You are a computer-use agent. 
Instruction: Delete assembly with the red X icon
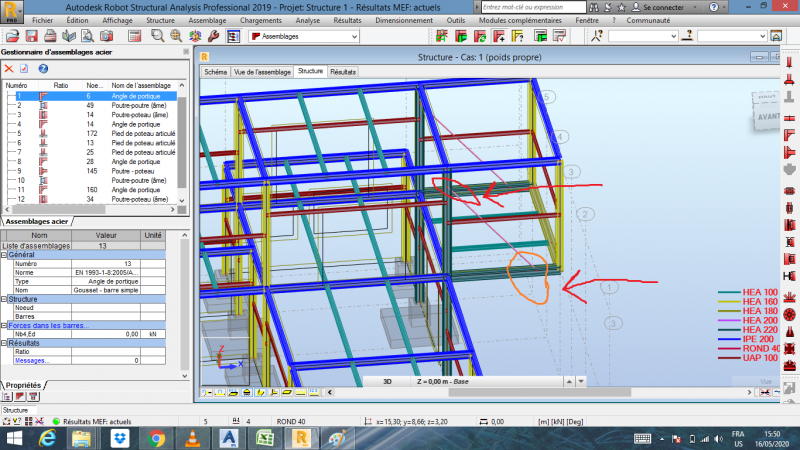tap(9, 69)
